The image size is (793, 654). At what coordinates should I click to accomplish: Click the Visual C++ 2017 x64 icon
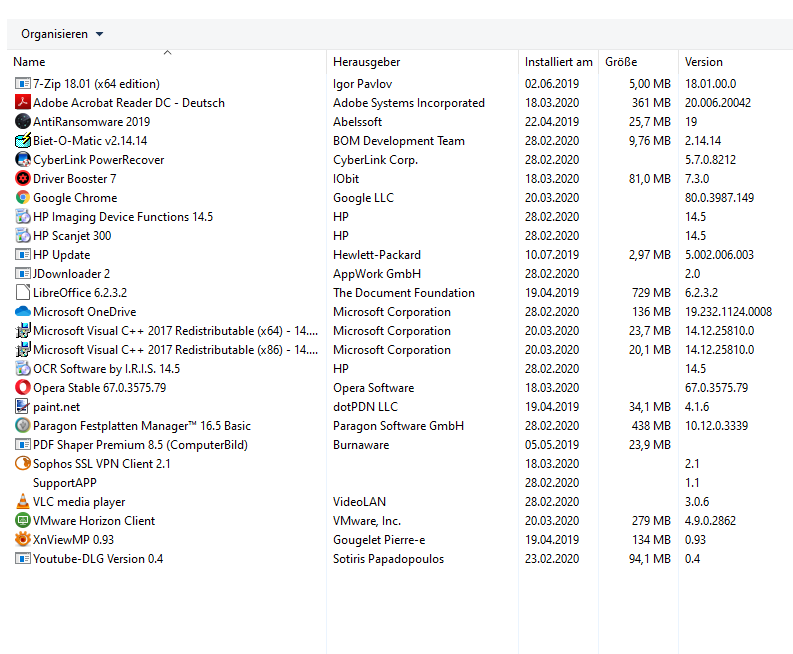pos(23,331)
